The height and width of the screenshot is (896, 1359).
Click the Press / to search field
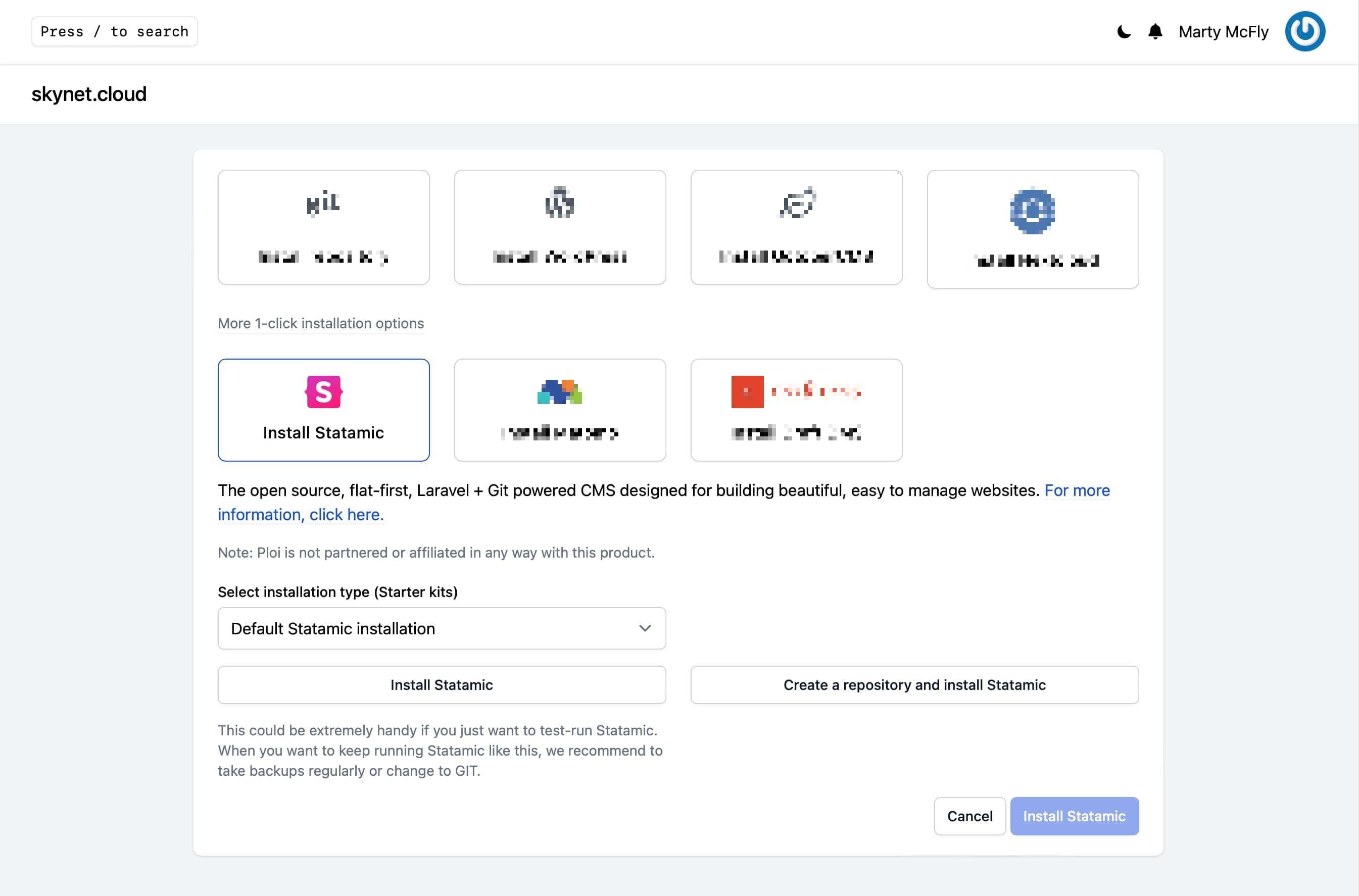[114, 31]
